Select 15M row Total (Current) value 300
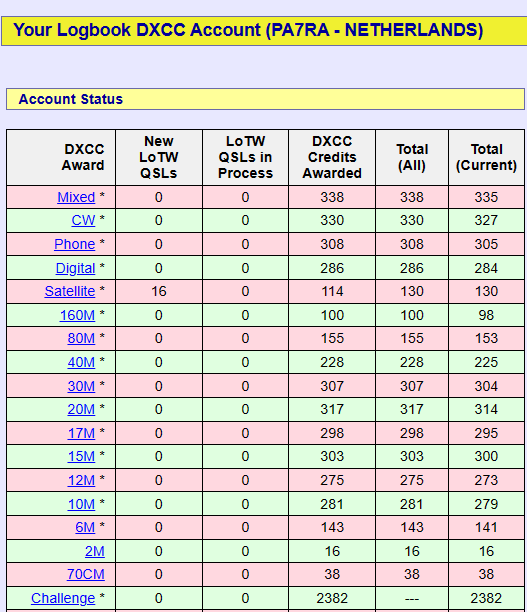The height and width of the screenshot is (612, 527). (486, 456)
